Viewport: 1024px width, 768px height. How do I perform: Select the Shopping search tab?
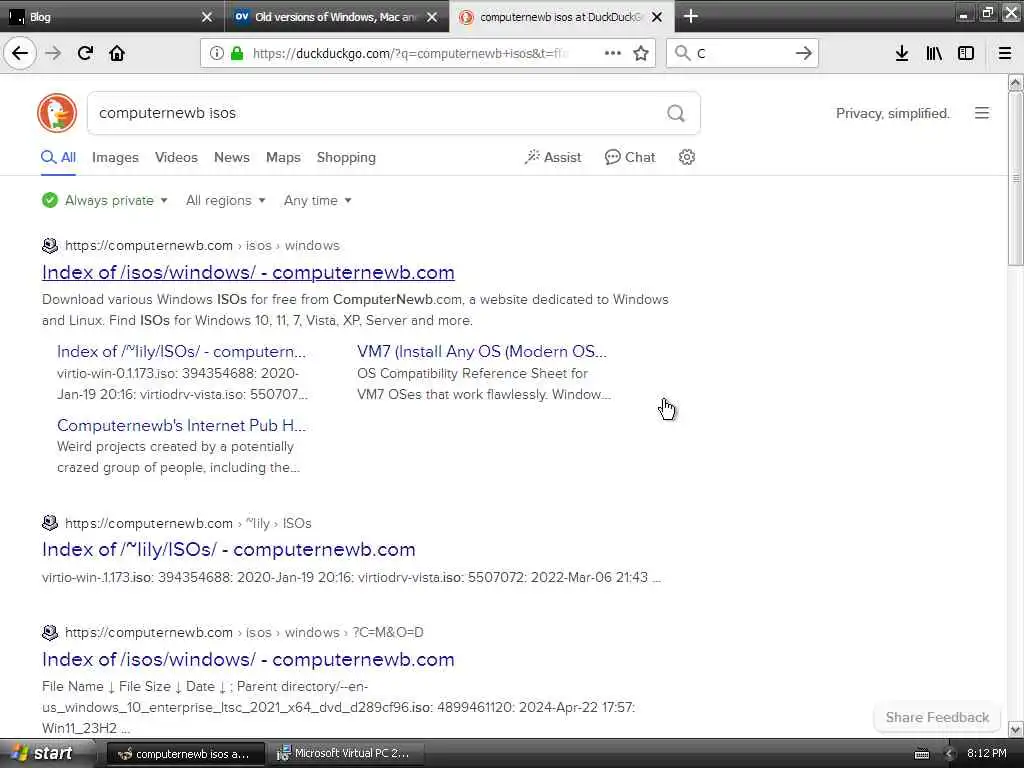click(346, 157)
